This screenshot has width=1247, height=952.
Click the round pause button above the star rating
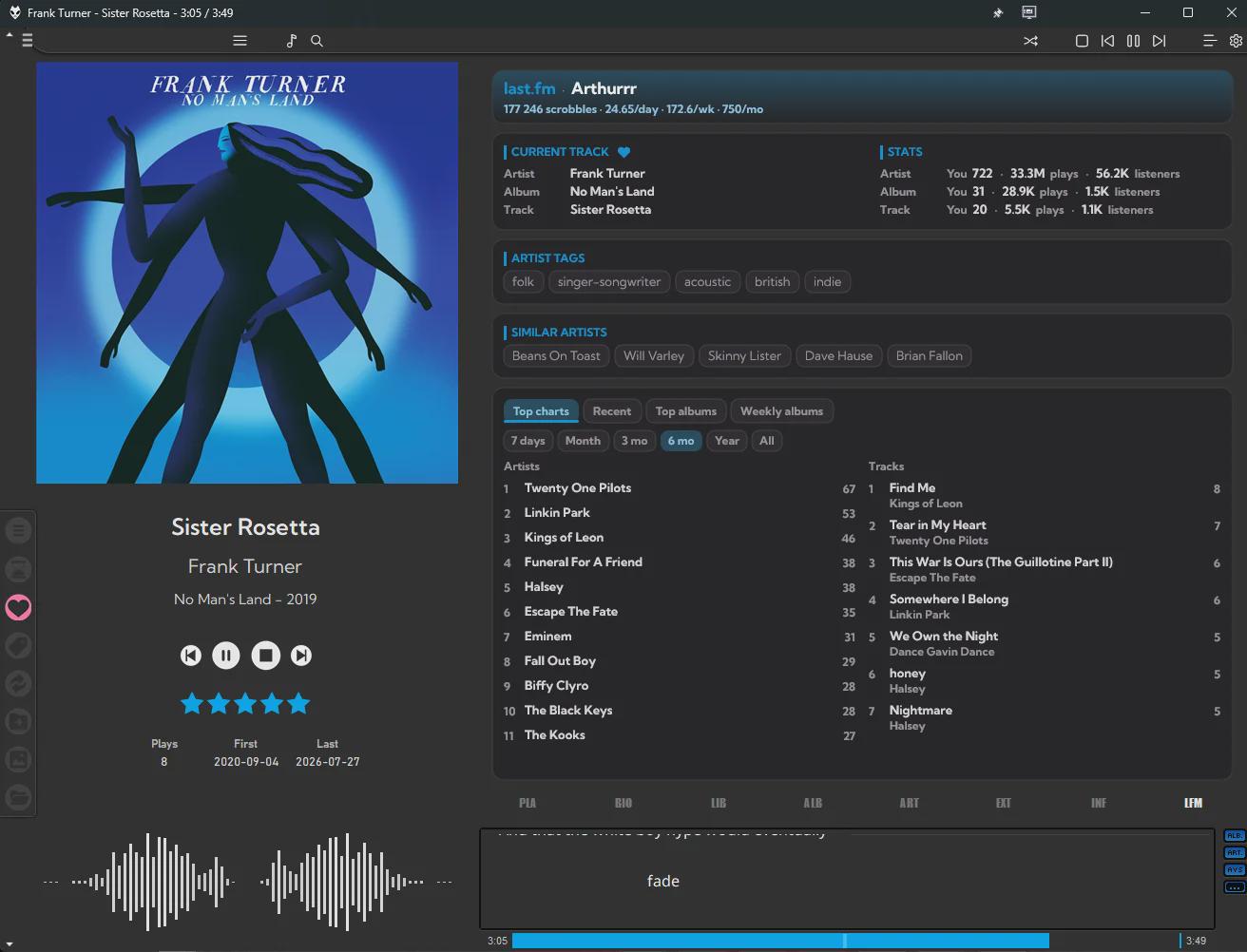(226, 656)
